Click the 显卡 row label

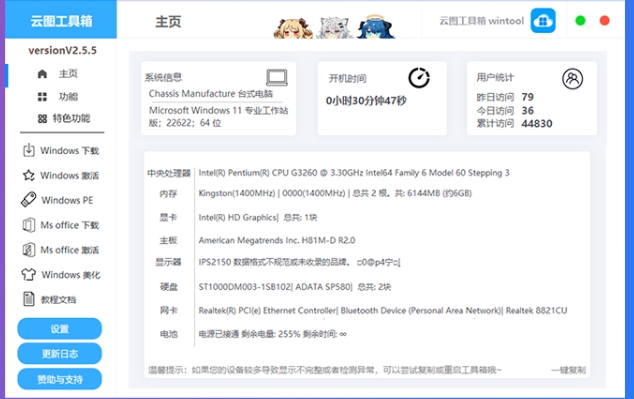(168, 217)
